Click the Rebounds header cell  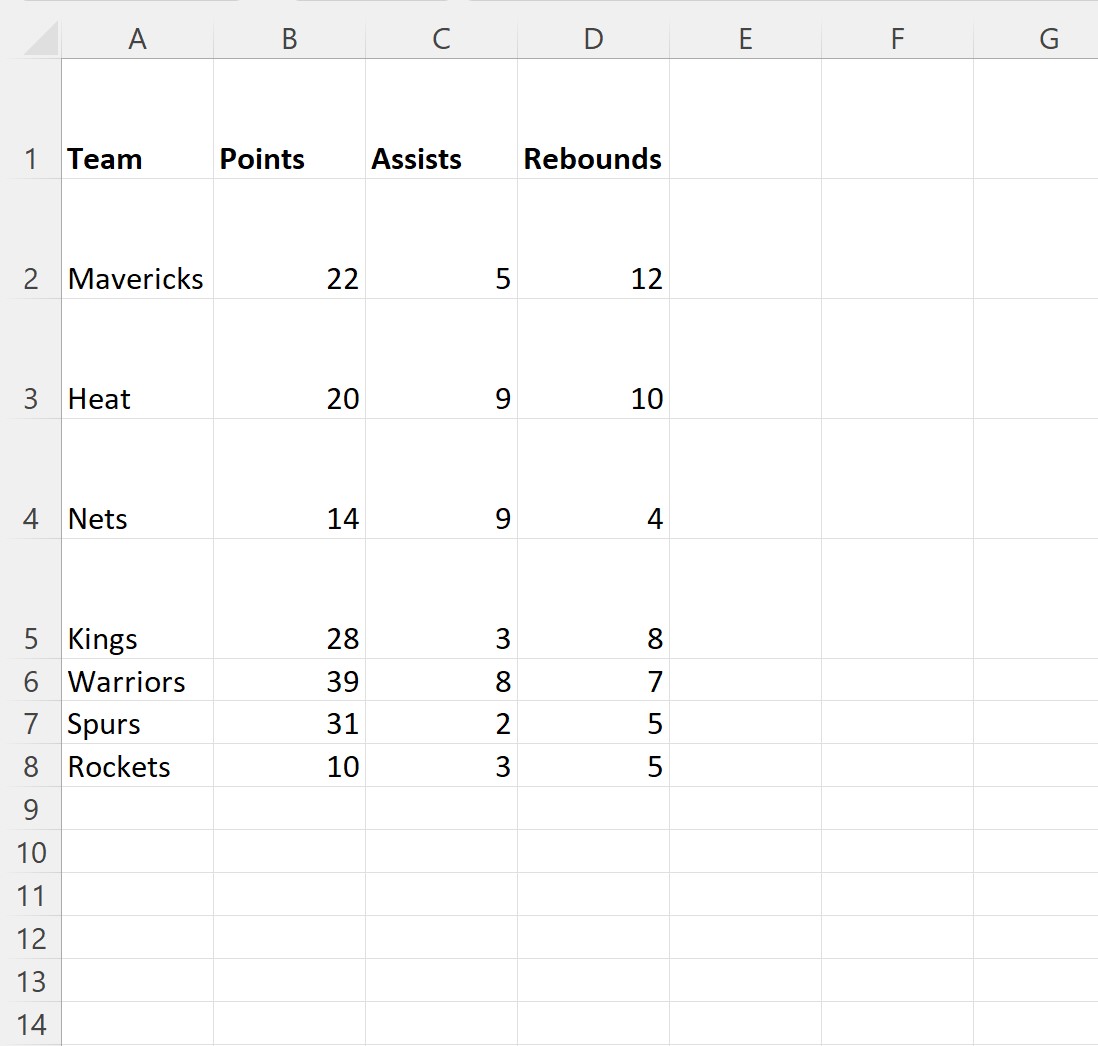pyautogui.click(x=593, y=119)
